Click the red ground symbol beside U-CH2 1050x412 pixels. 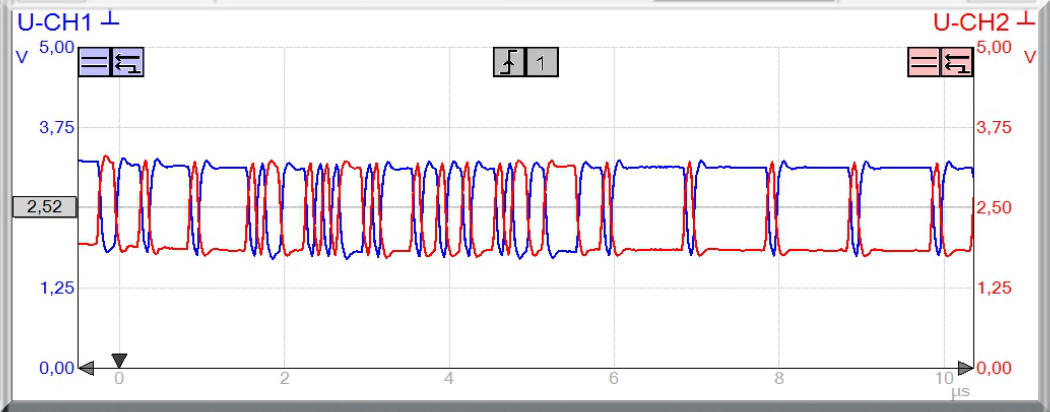[x=1026, y=19]
